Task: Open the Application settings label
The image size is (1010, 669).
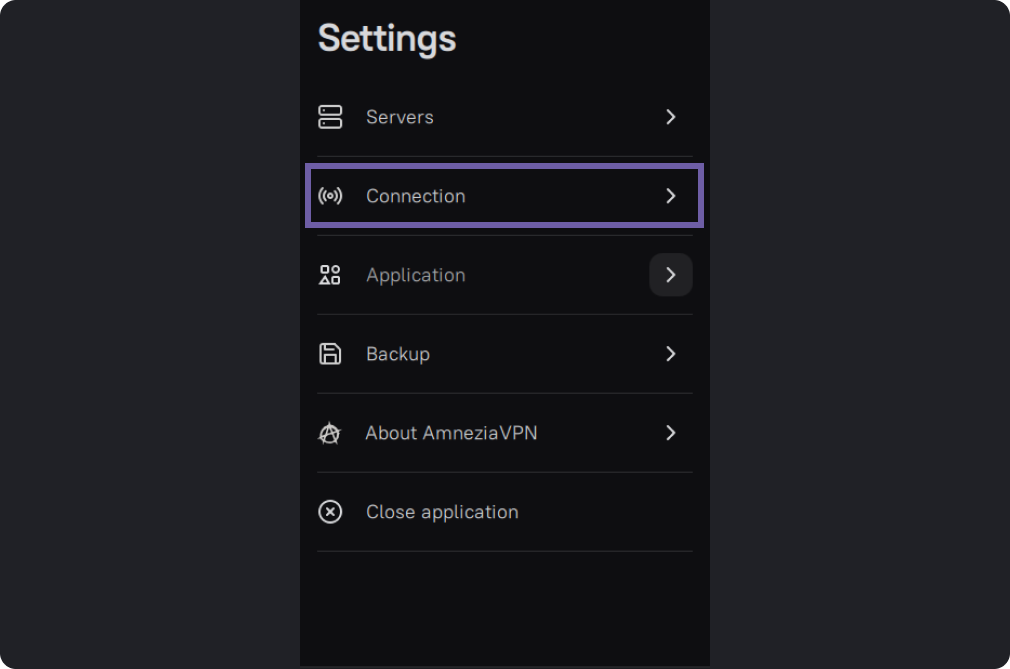Action: tap(415, 275)
